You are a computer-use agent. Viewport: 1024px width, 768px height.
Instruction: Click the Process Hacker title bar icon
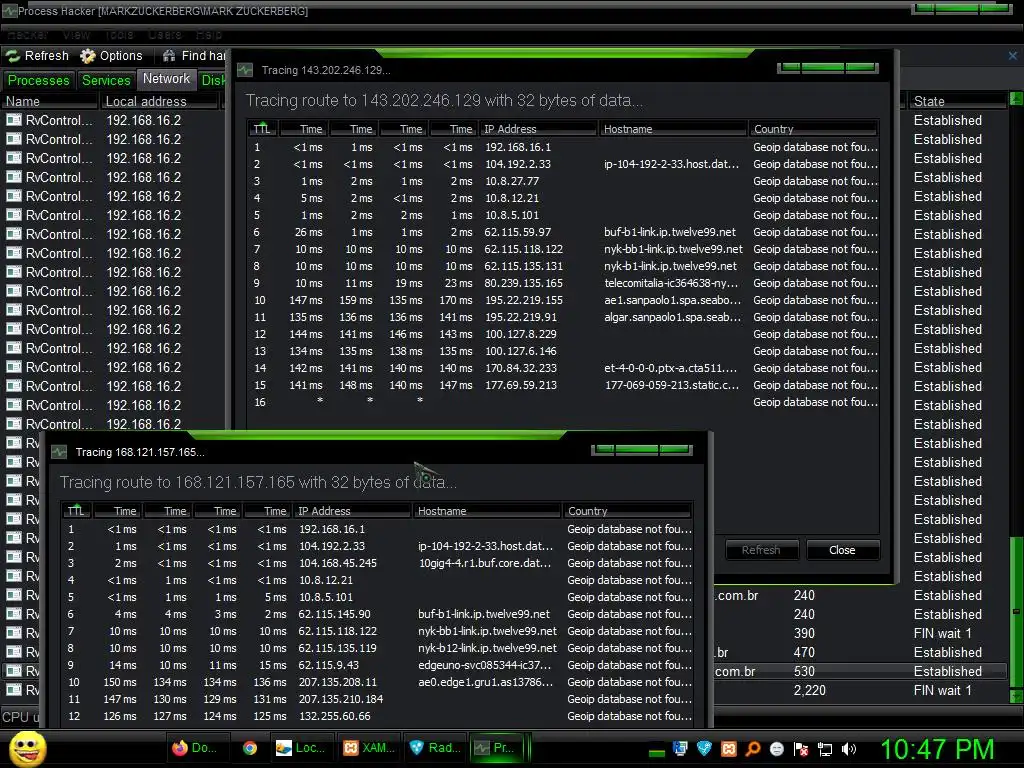coord(8,10)
